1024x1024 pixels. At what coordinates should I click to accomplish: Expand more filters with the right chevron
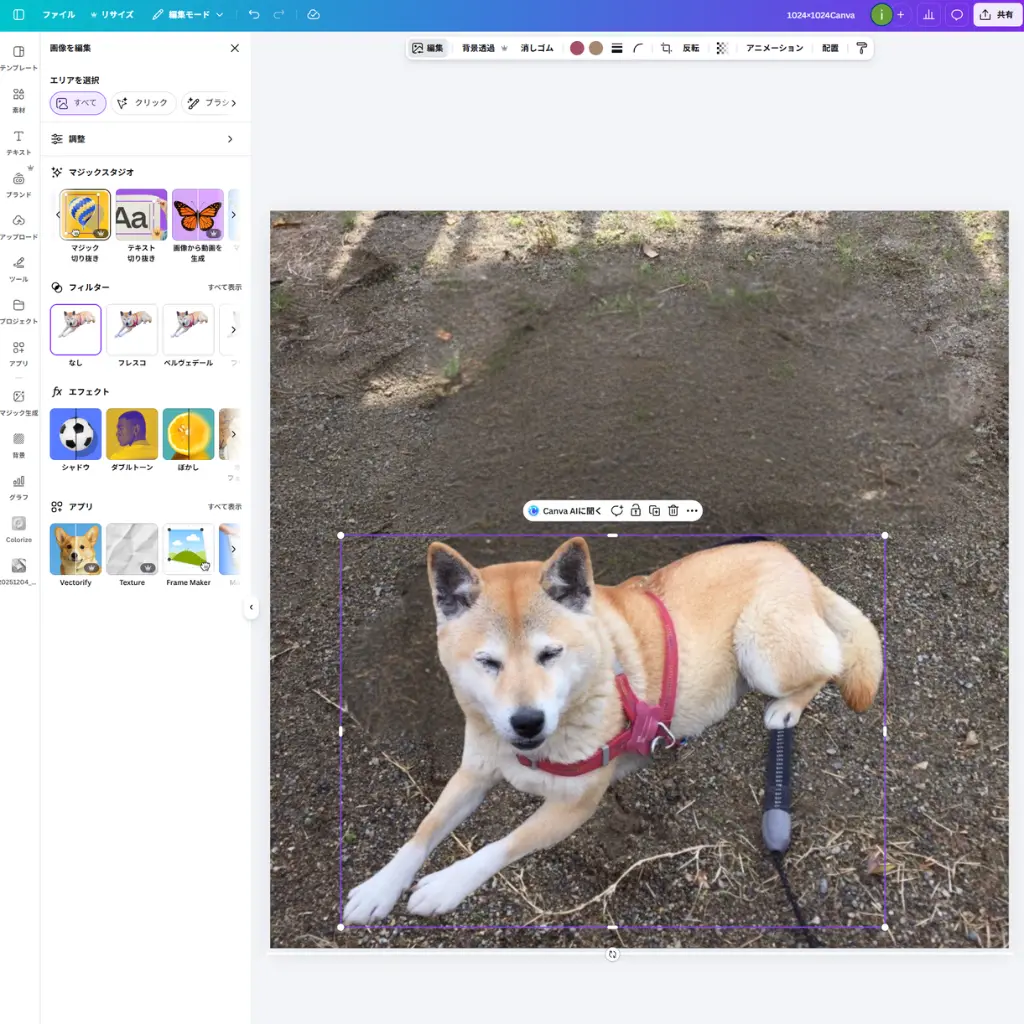pos(233,328)
